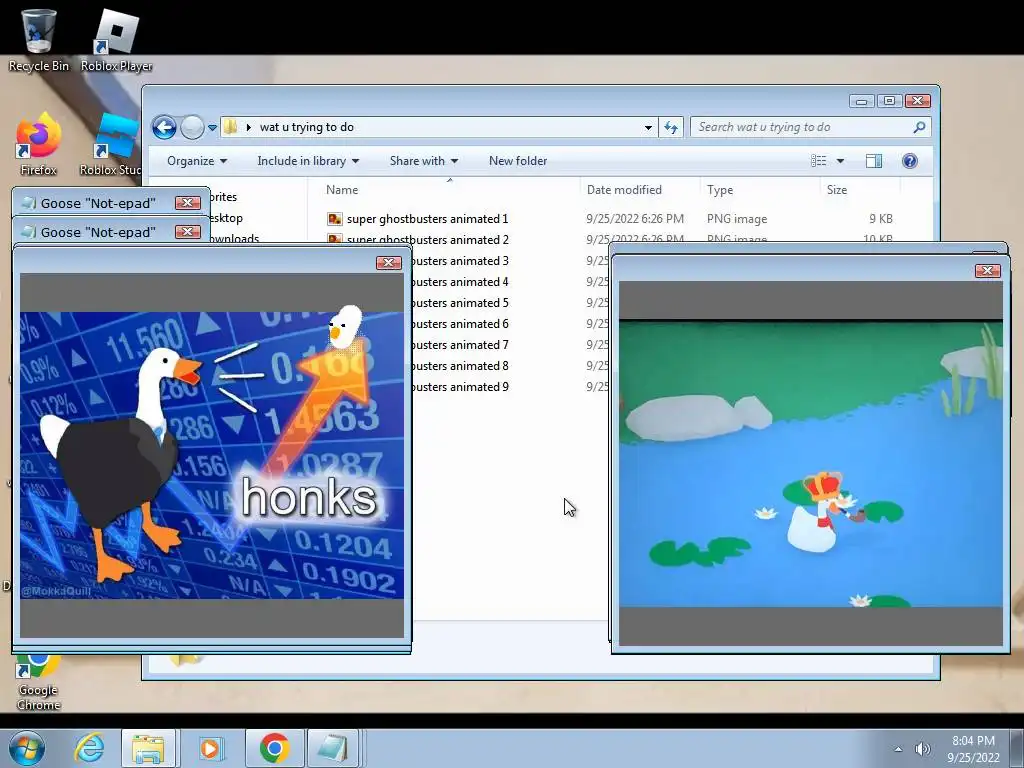Screen dimensions: 1024x768
Task: Expand the address bar history dropdown
Action: [648, 127]
